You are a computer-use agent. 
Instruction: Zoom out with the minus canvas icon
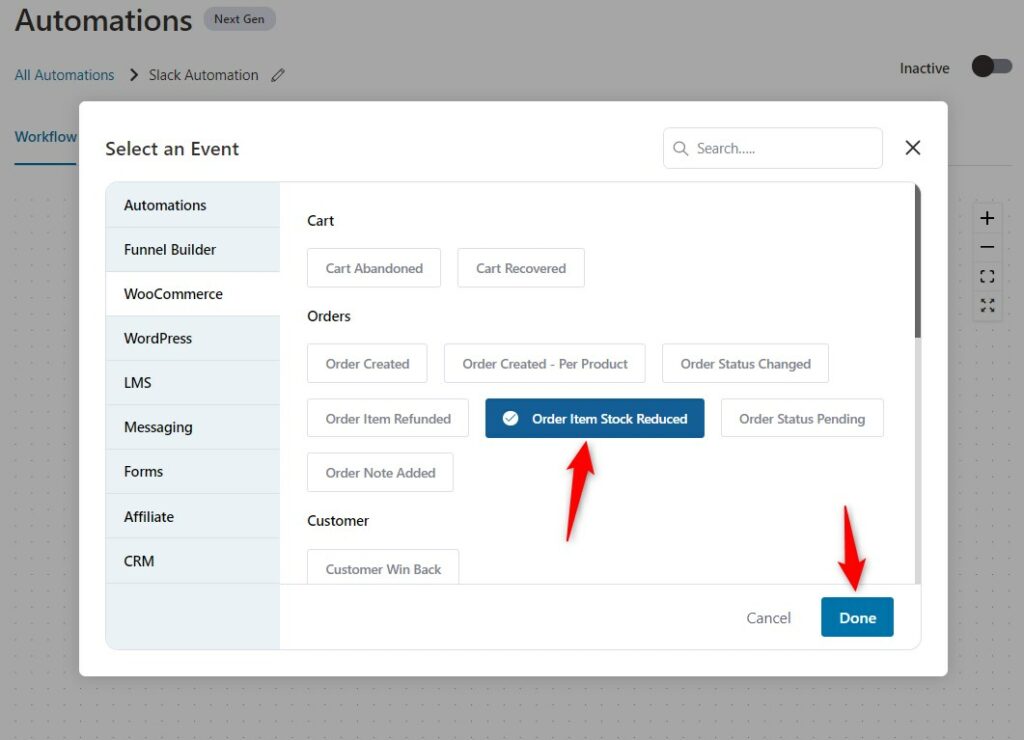coord(987,247)
